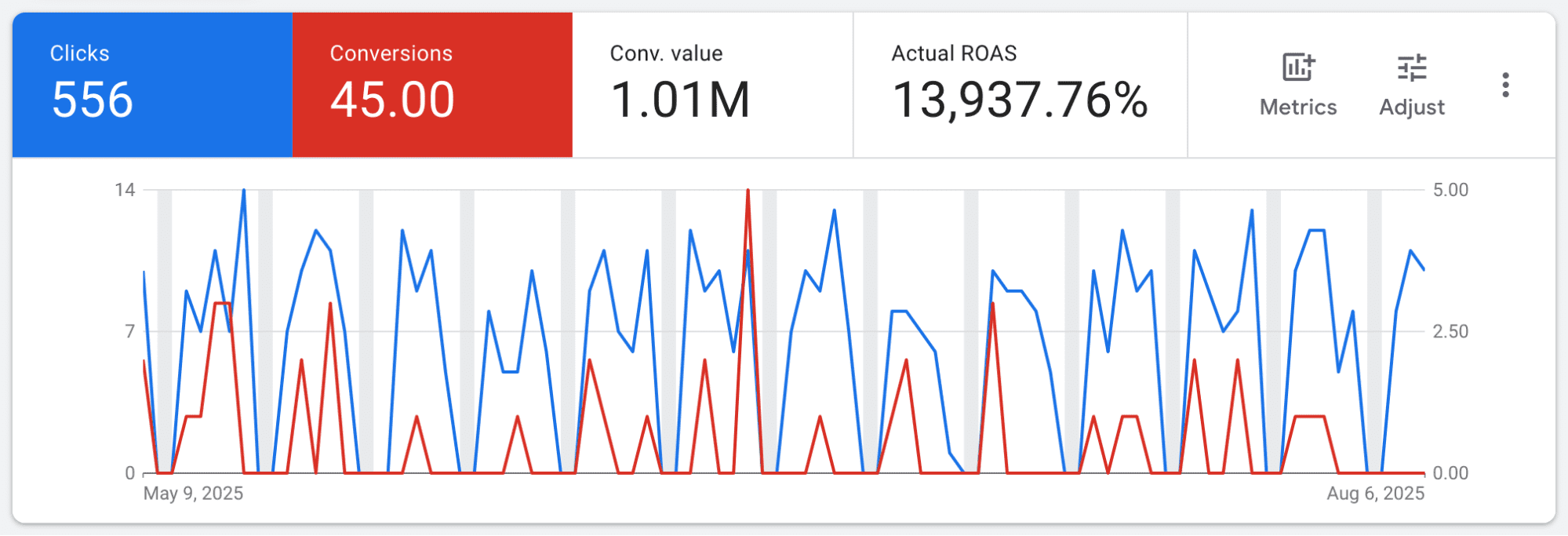
Task: Click the Adjust label
Action: 1412,108
